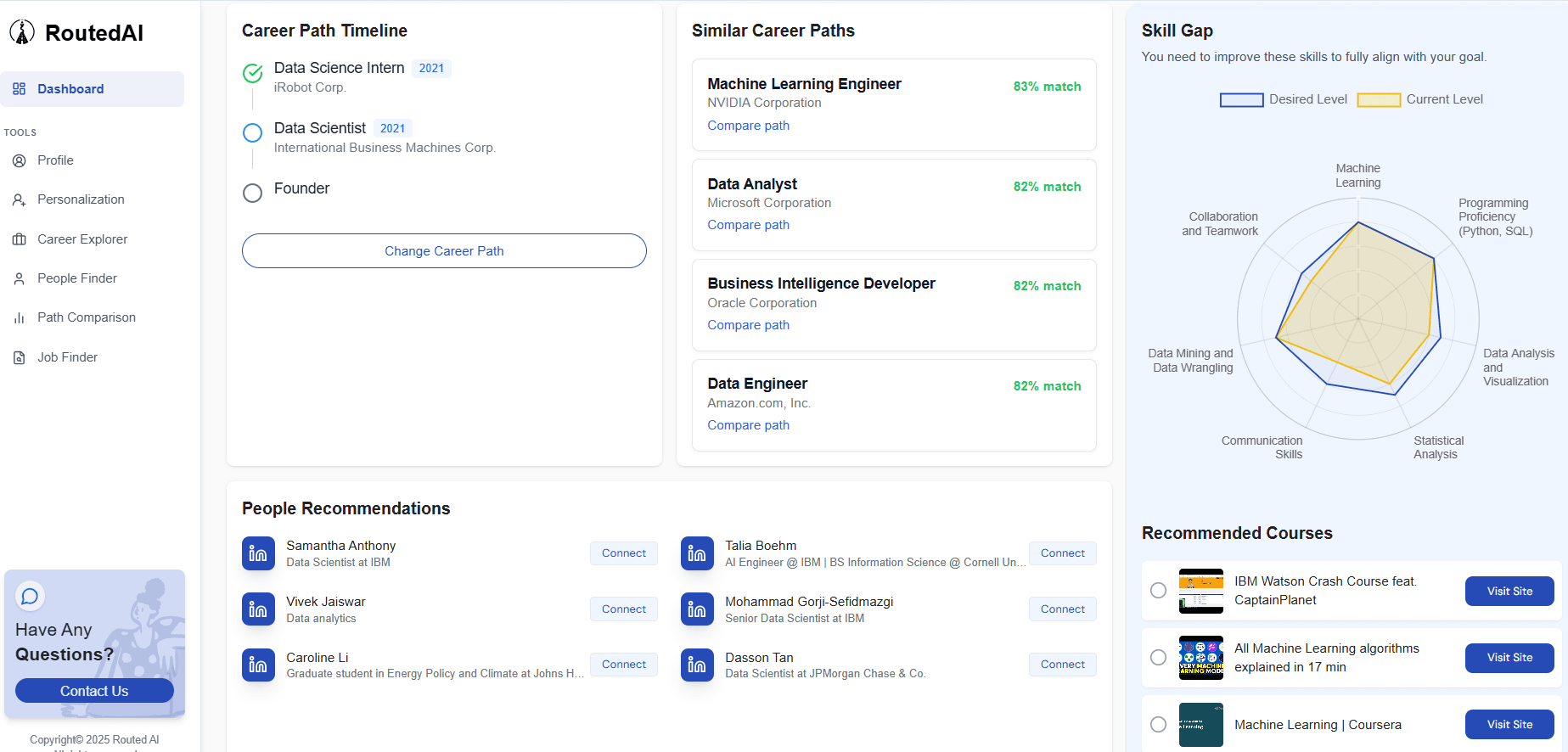Open the IBM Watson Crash Course thumbnail
1568x752 pixels.
point(1201,591)
